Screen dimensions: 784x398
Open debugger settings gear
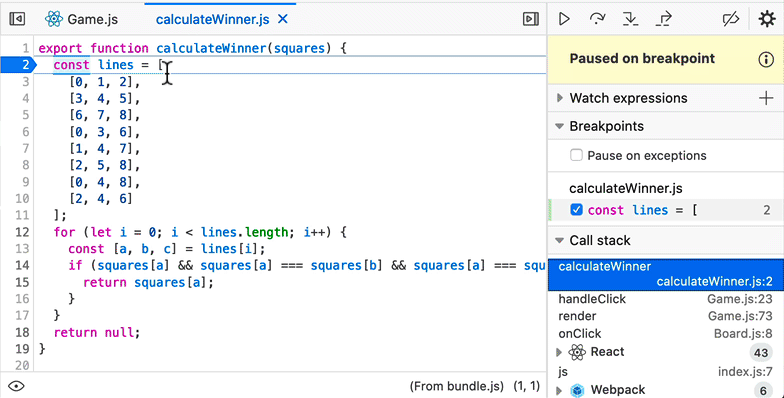tap(766, 19)
